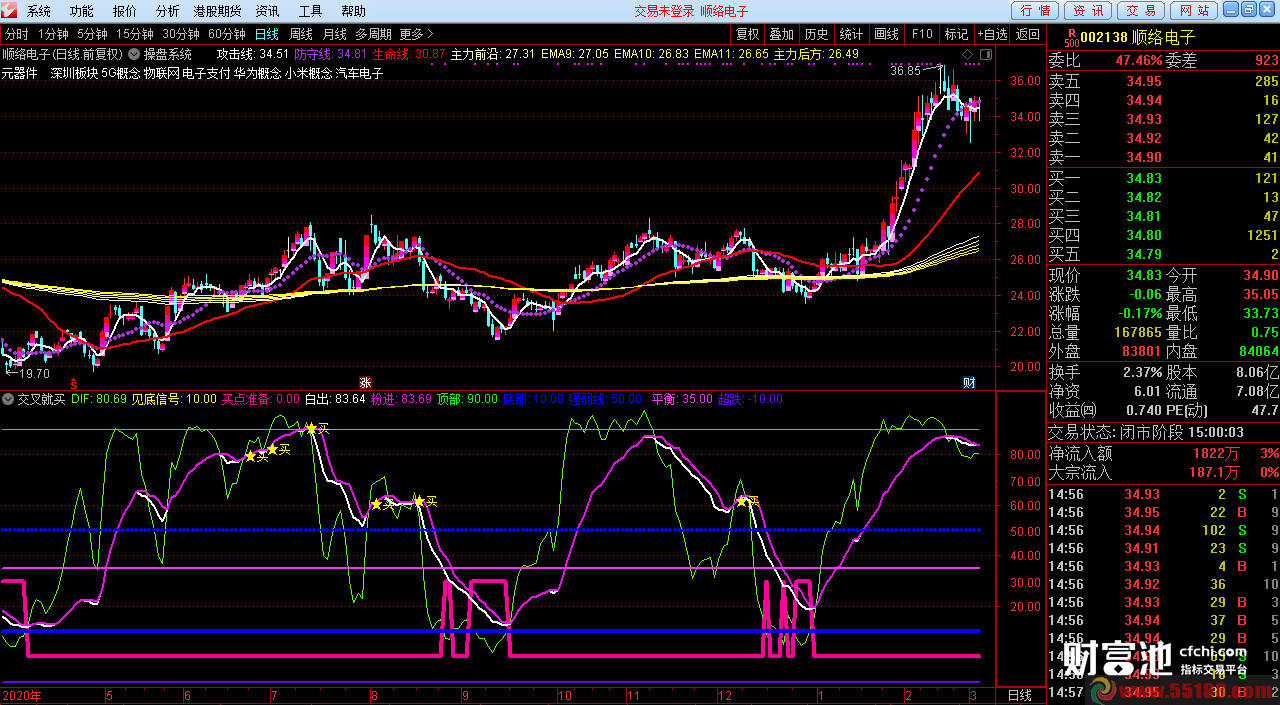Open the 工具 menu
Viewport: 1280px width, 705px height.
(x=310, y=11)
